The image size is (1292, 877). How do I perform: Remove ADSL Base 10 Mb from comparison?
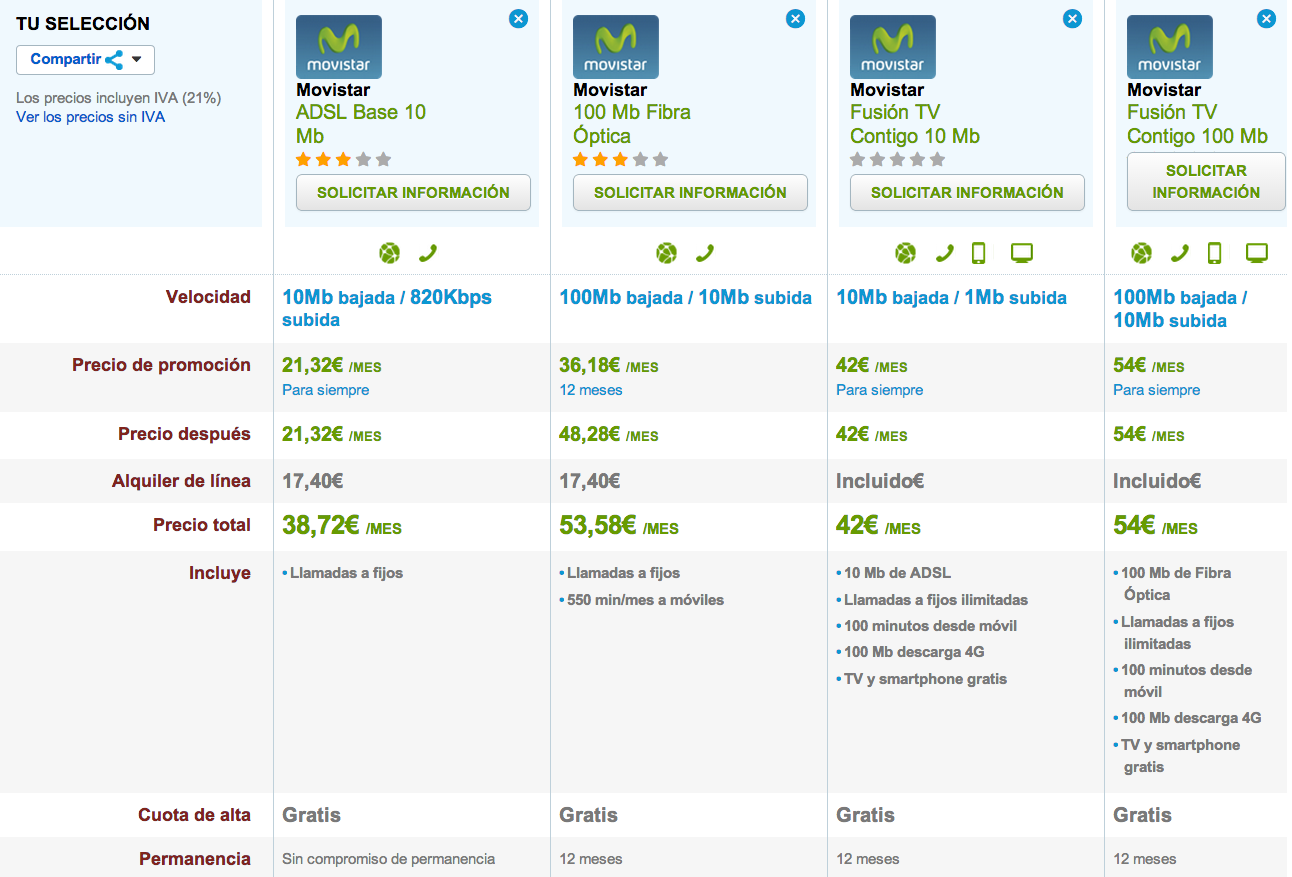pos(518,18)
